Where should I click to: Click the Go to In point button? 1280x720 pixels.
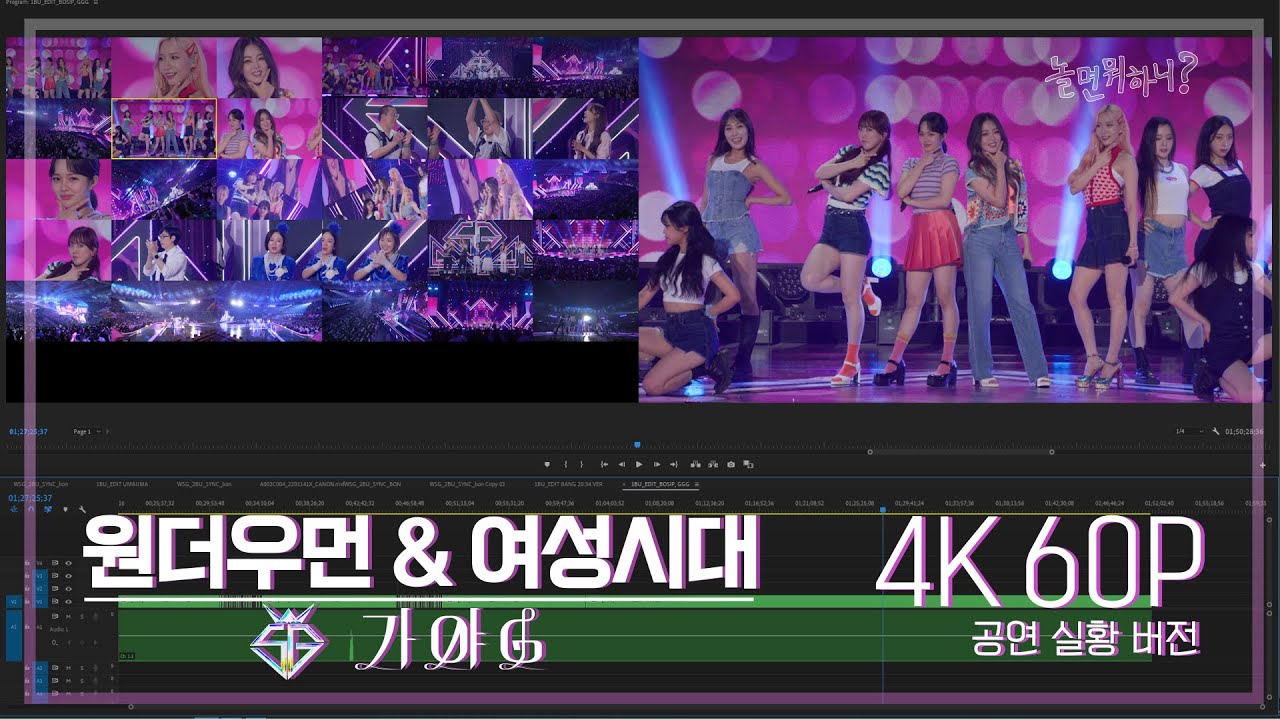click(x=604, y=464)
